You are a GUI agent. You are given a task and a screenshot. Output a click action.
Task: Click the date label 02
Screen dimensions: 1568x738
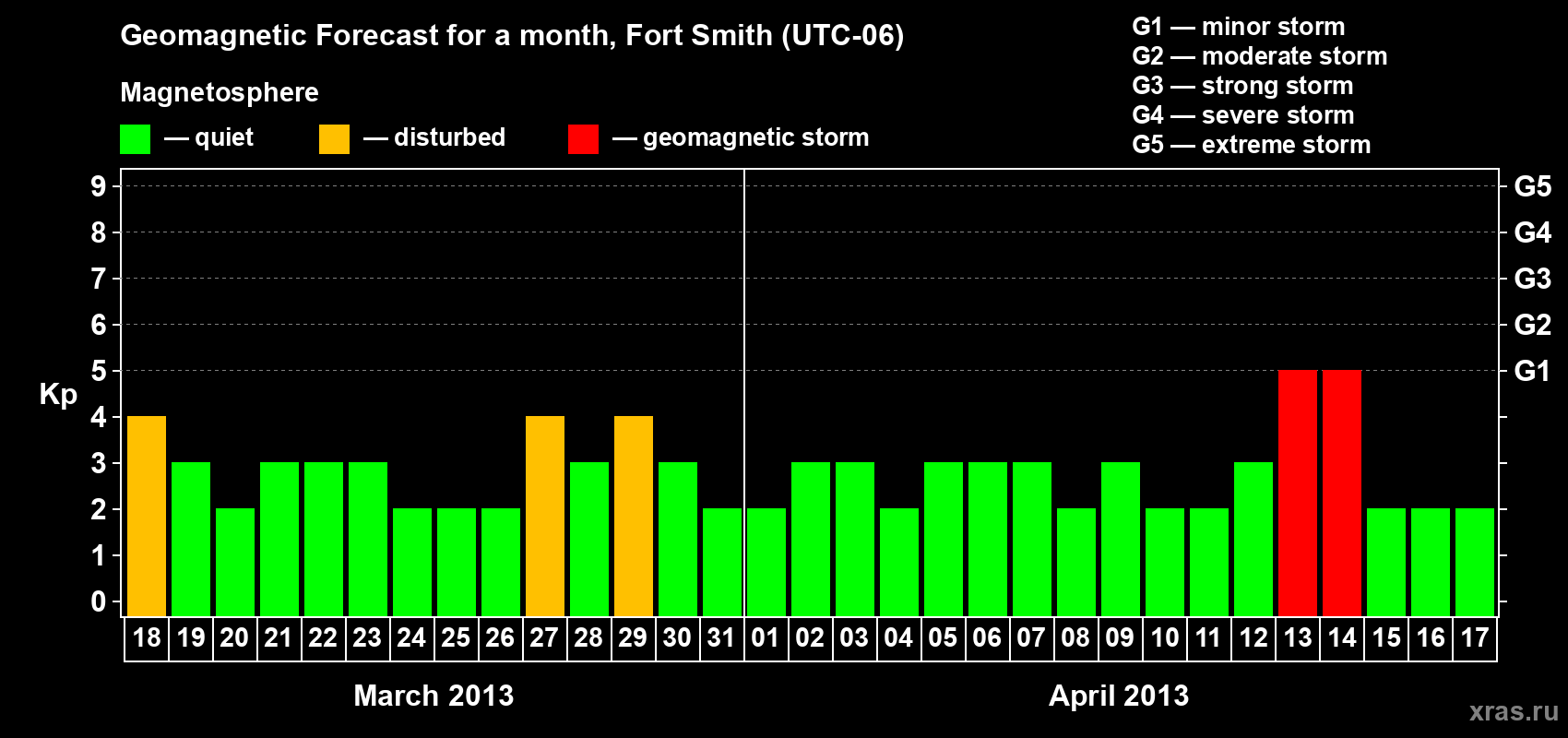click(810, 638)
